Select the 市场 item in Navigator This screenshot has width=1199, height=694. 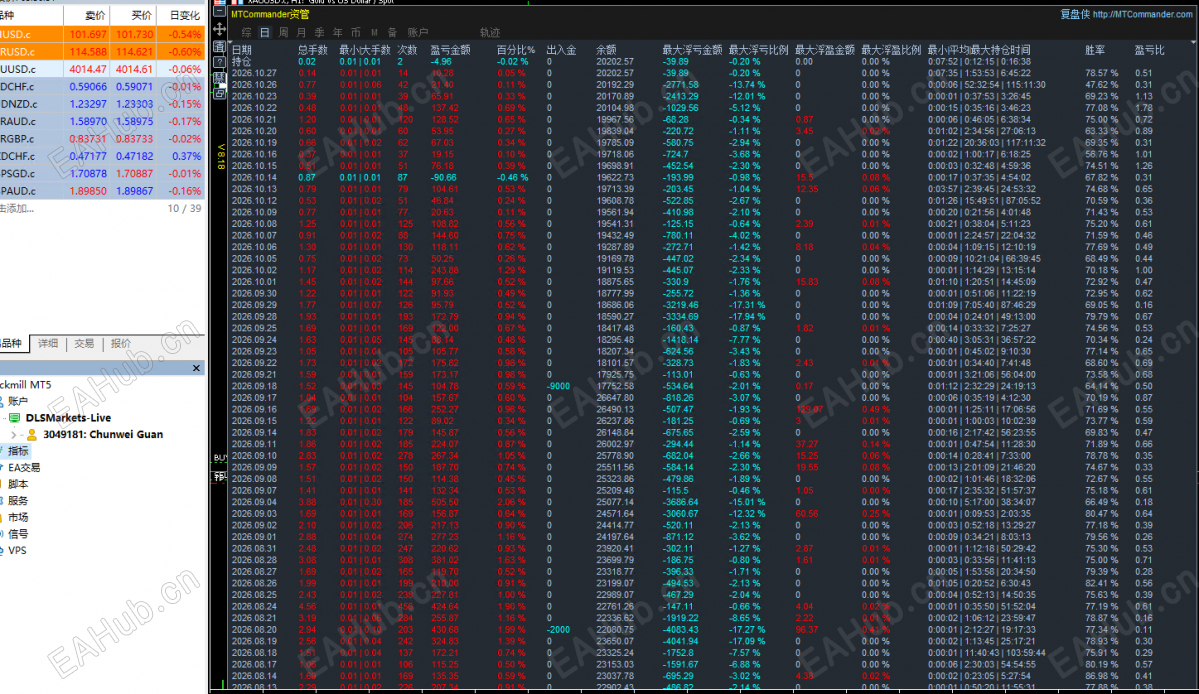(x=18, y=518)
